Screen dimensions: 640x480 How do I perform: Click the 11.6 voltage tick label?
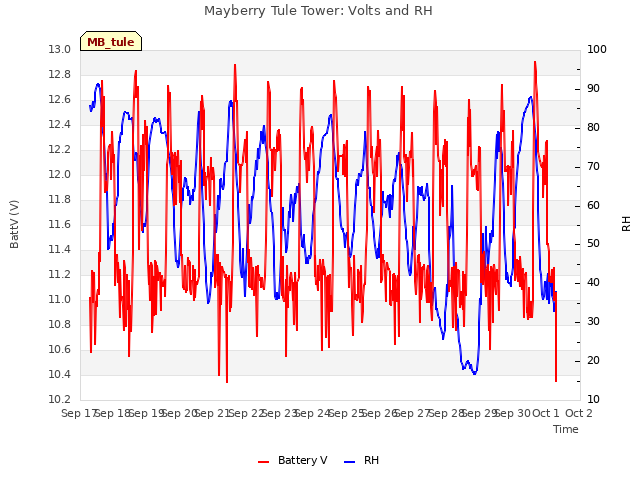[x=60, y=224]
